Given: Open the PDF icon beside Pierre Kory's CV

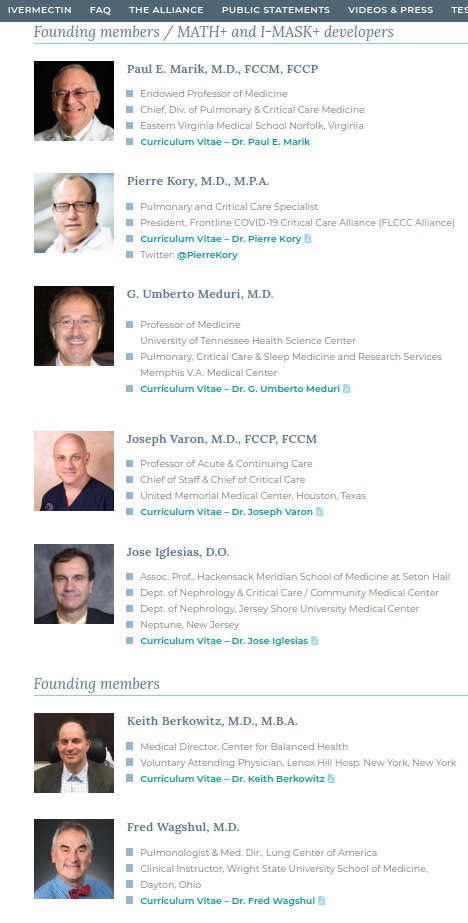Looking at the screenshot, I should (x=308, y=239).
